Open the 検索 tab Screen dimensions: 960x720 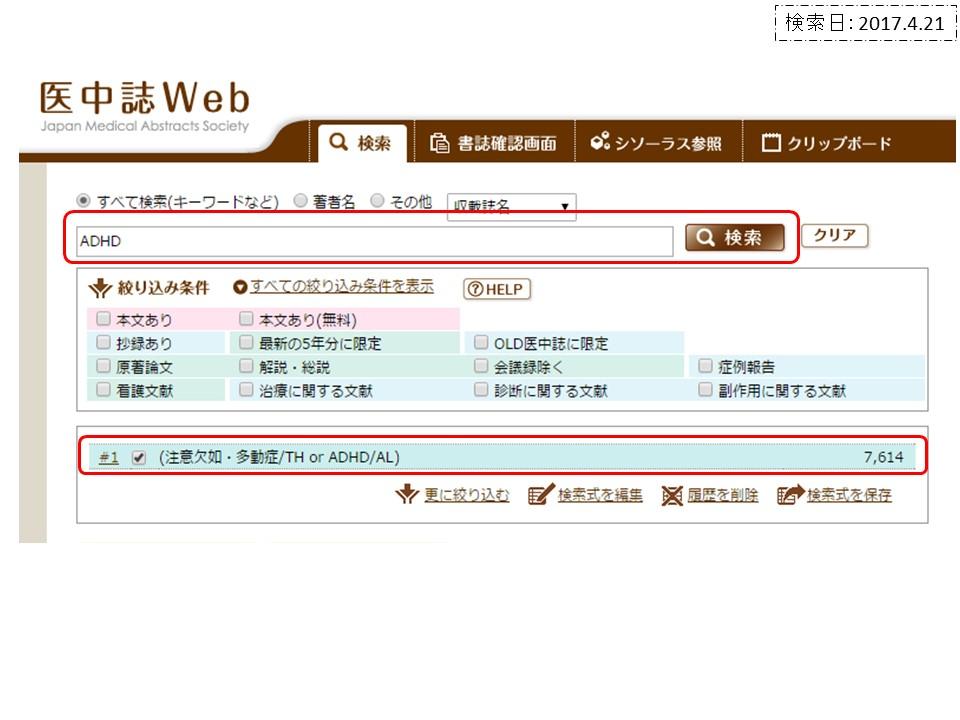pyautogui.click(x=362, y=143)
